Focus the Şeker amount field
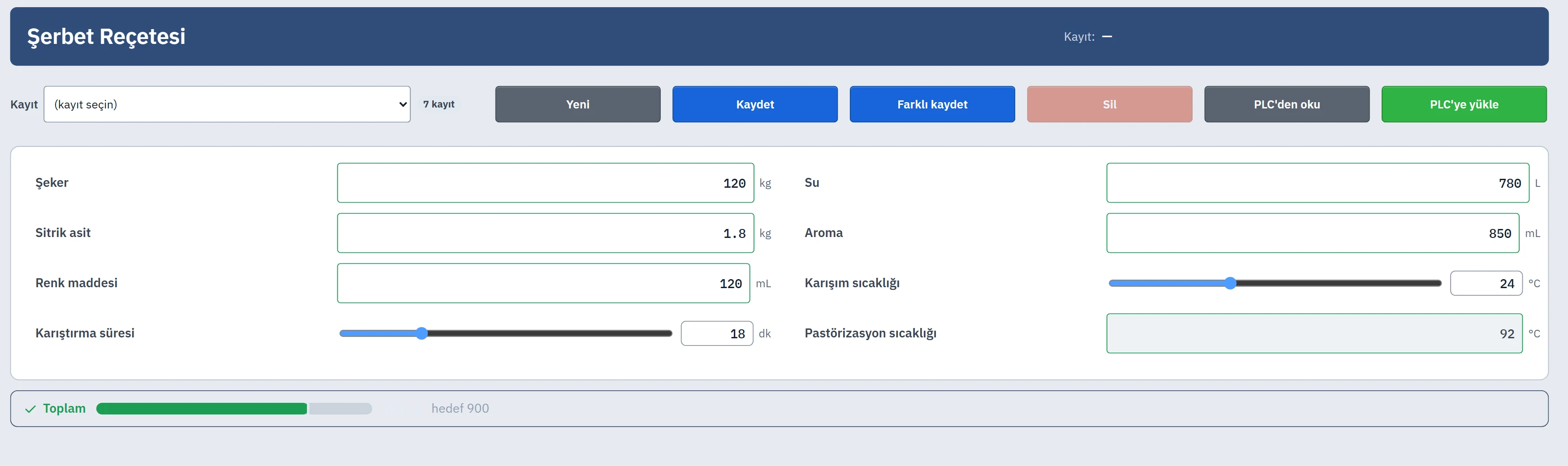This screenshot has width=1568, height=466. pos(545,183)
